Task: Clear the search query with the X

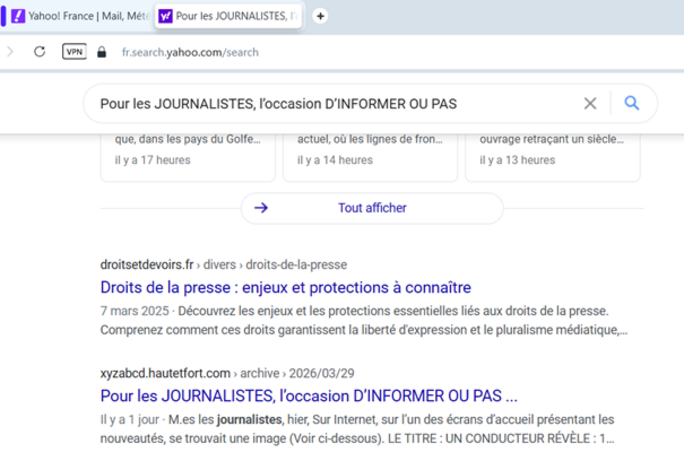Action: tap(590, 103)
